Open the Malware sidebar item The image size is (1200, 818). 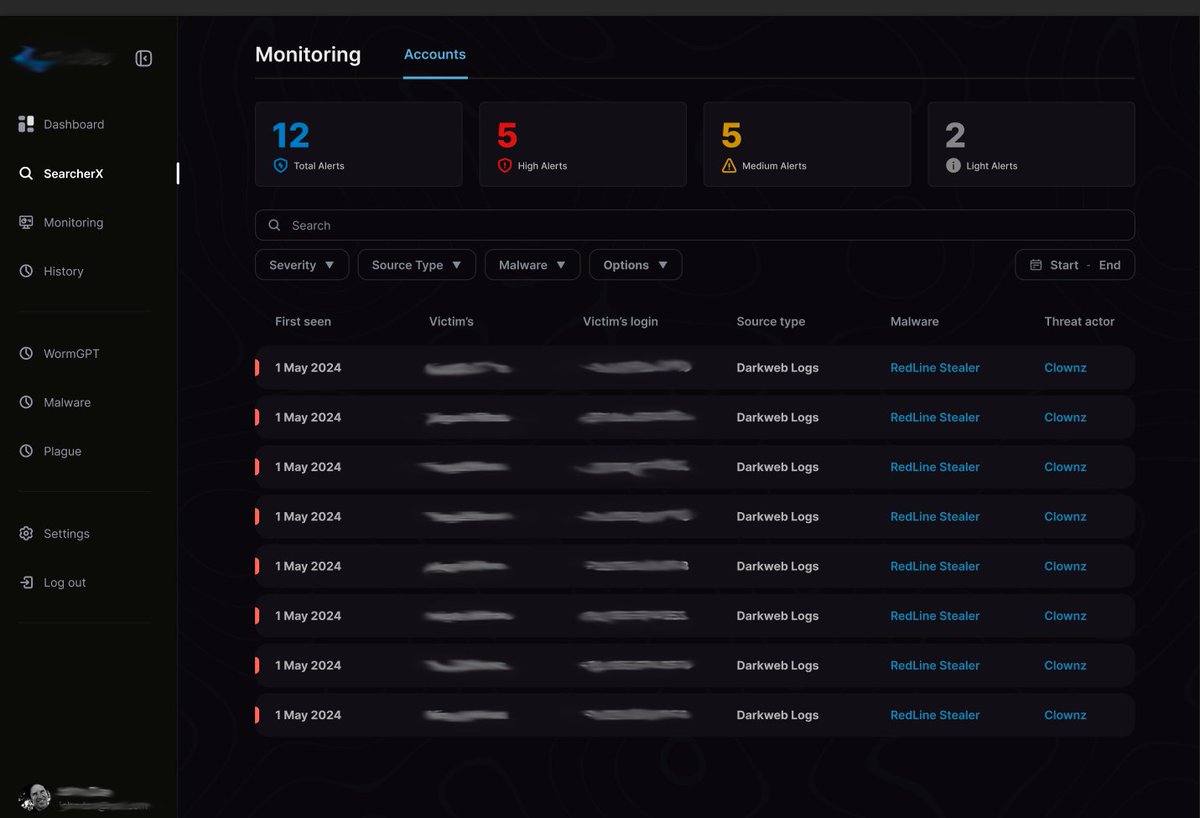(x=67, y=402)
